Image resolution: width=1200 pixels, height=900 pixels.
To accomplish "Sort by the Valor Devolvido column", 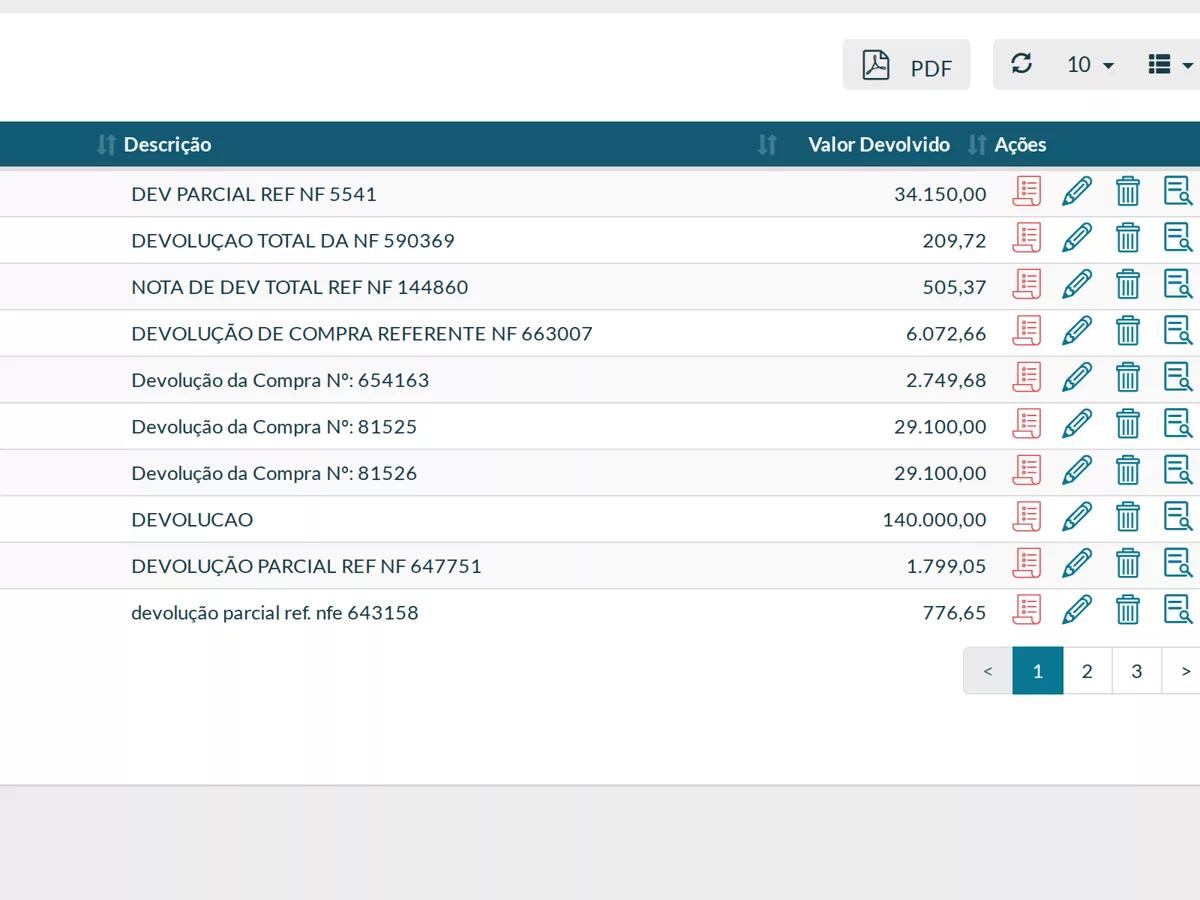I will tap(879, 145).
